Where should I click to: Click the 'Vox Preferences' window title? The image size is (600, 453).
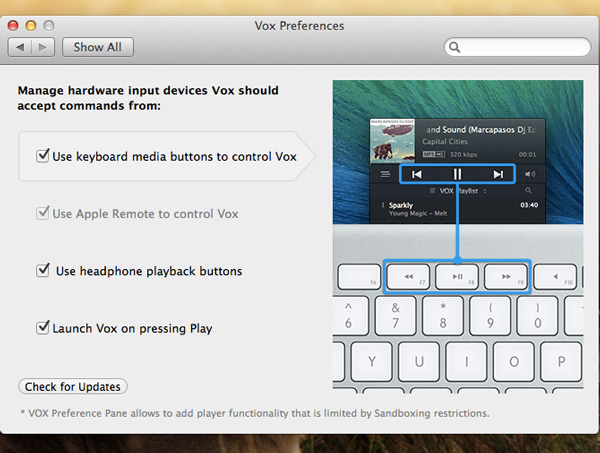(x=299, y=26)
